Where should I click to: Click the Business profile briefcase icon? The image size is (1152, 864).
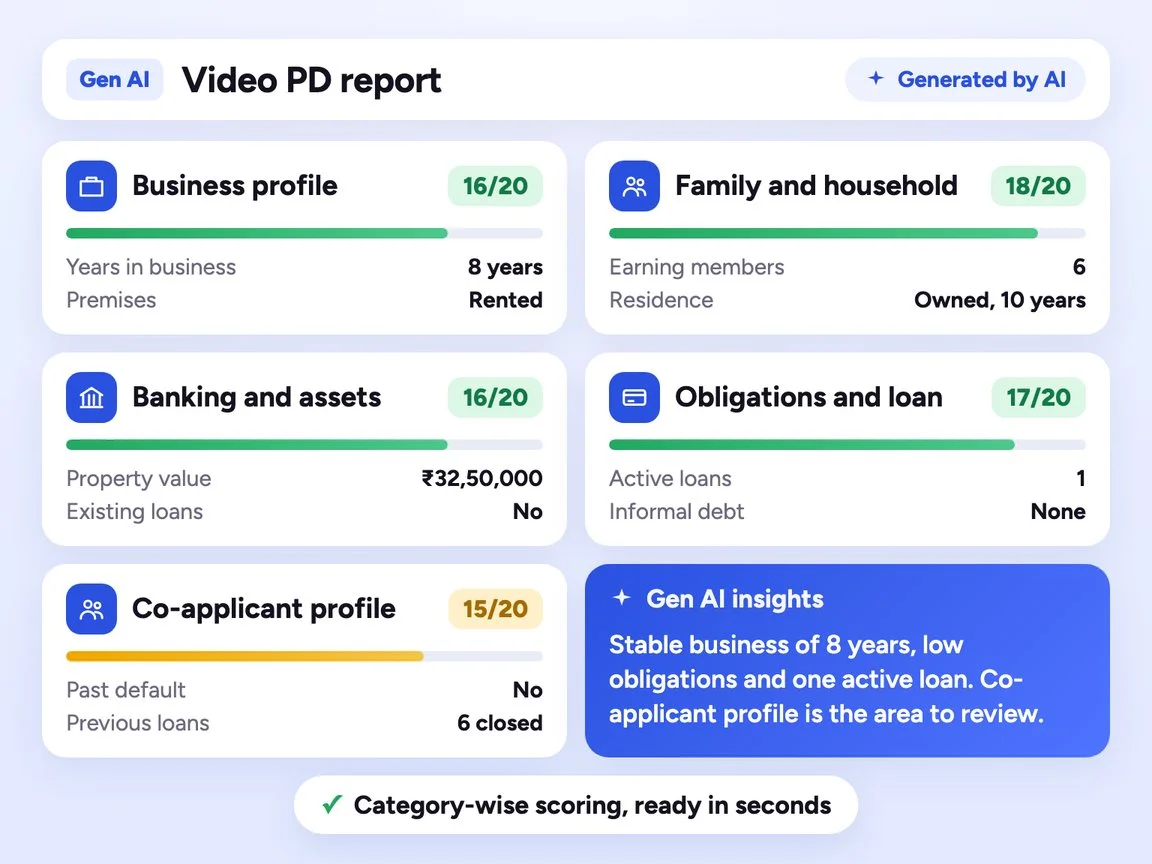[91, 186]
